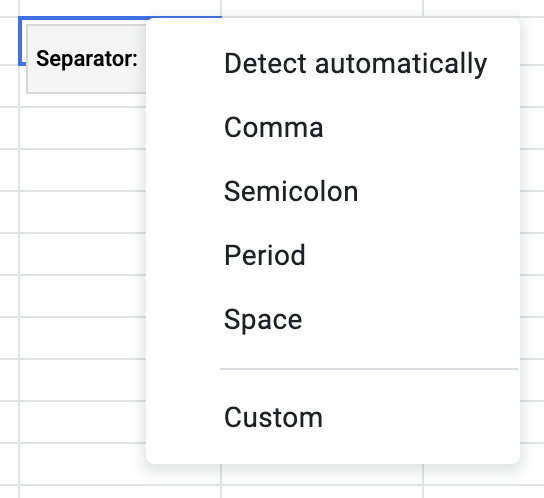Click the top-row cell above Detect automatically
The height and width of the screenshot is (498, 544).
point(322,8)
